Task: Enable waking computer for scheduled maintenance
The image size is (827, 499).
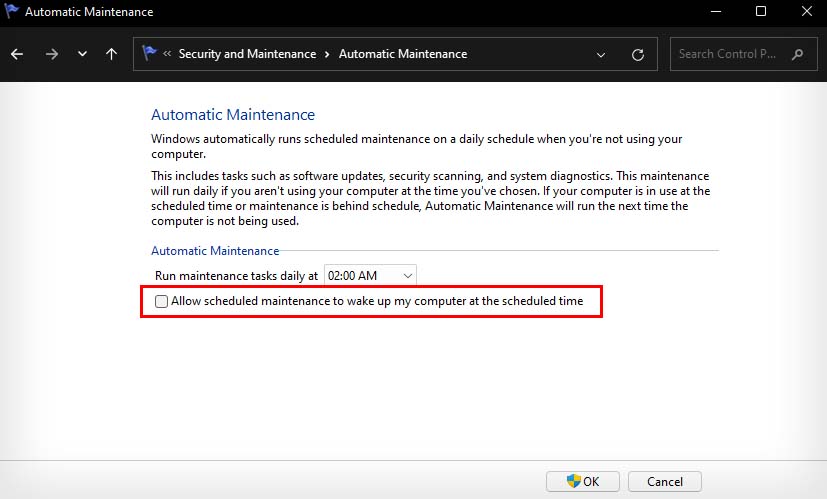Action: pos(161,301)
